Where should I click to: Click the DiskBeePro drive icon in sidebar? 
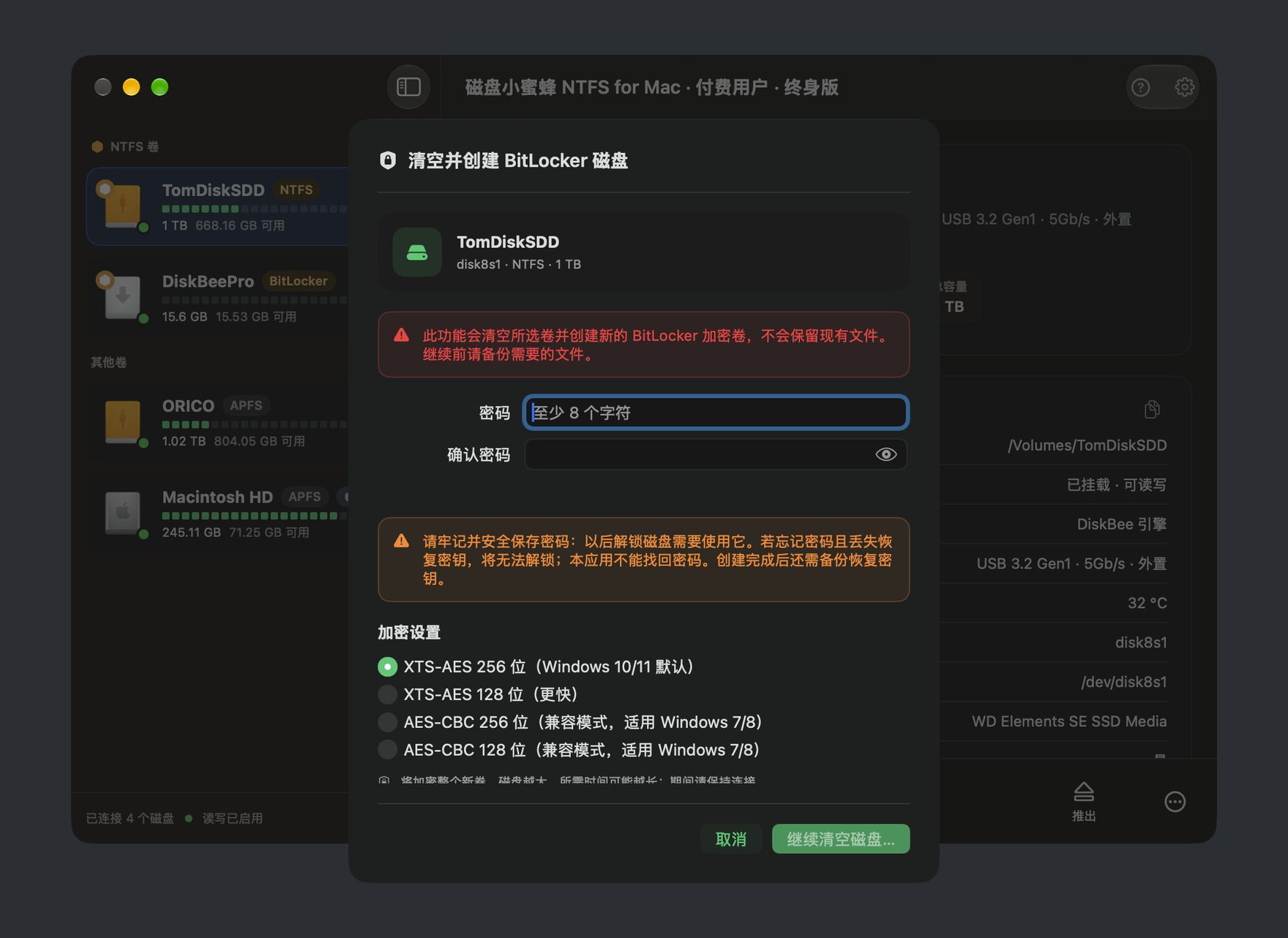(x=122, y=297)
